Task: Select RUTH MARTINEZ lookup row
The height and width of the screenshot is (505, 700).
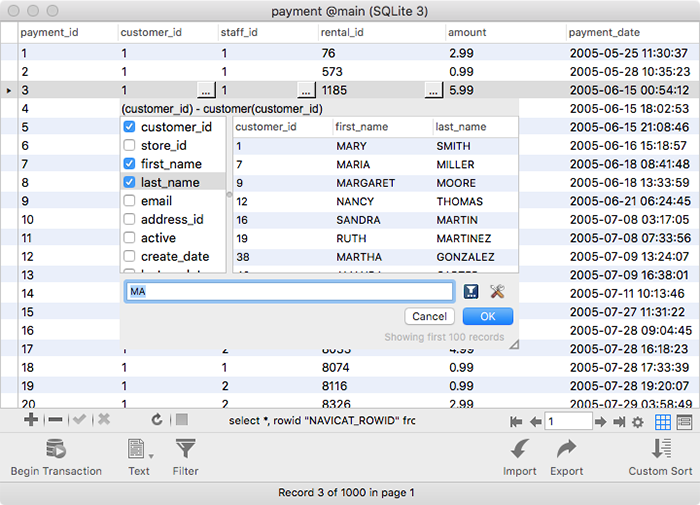Action: pos(375,238)
